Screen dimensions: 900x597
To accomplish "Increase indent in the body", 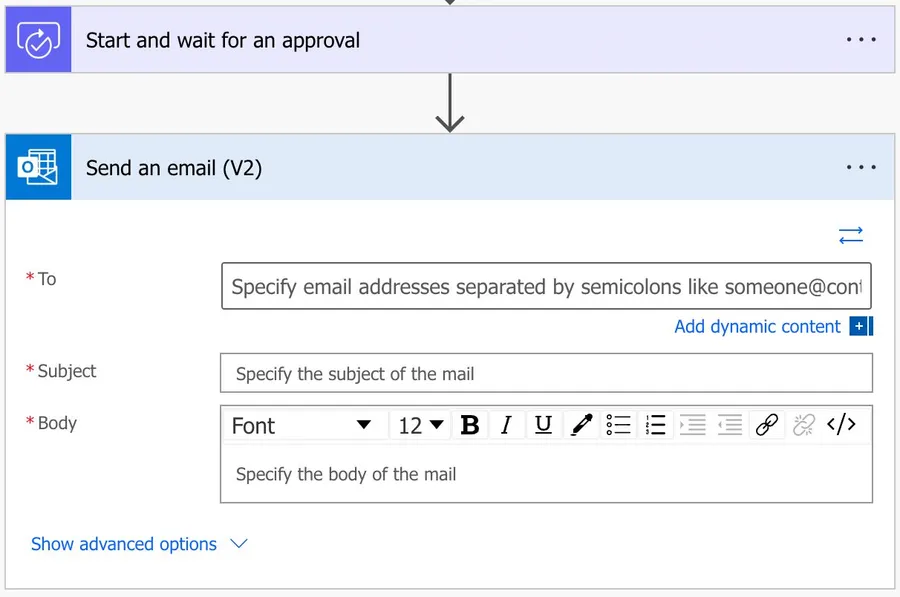I will (x=692, y=425).
